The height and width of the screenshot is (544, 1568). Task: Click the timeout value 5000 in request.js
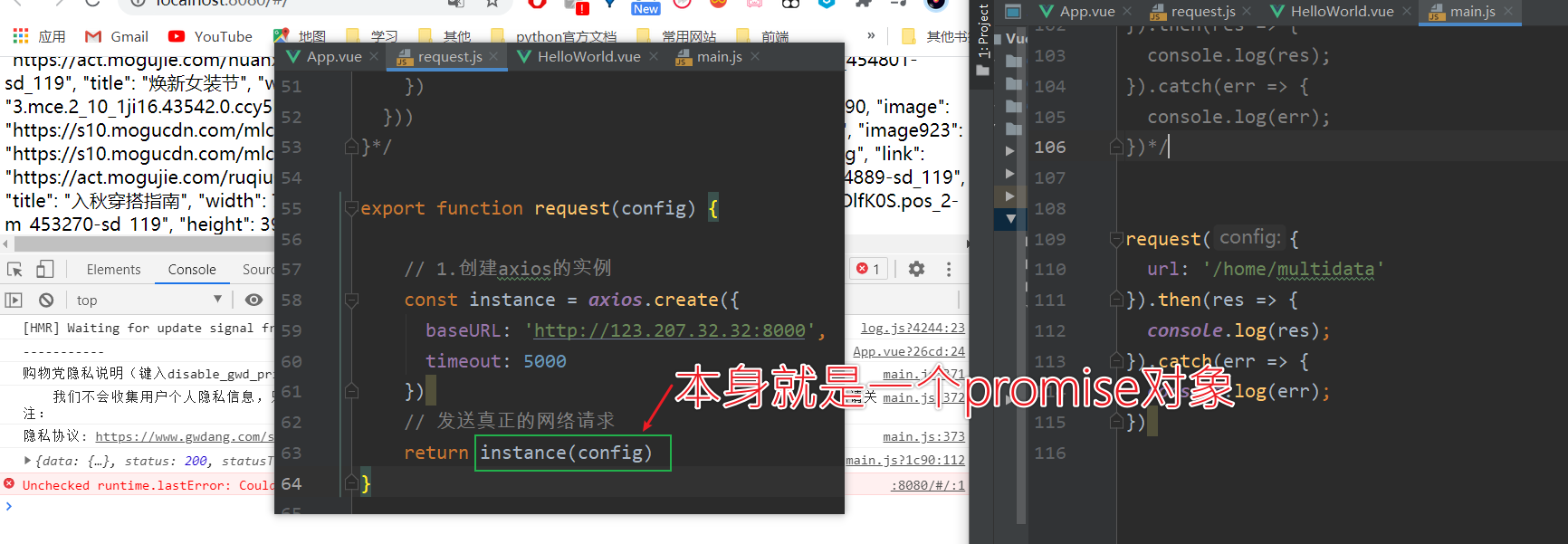tap(545, 361)
